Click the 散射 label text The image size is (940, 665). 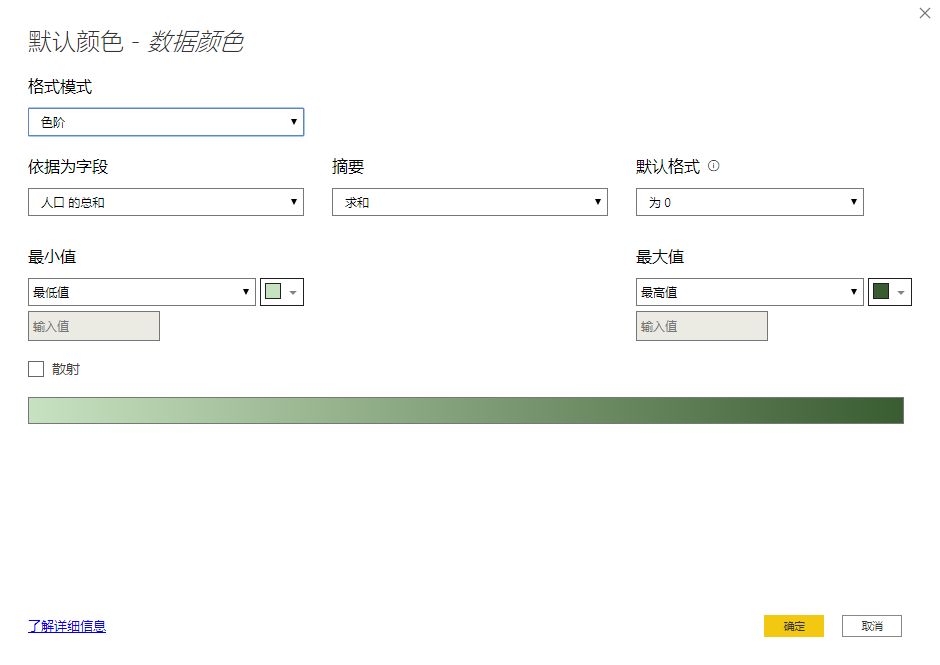point(66,369)
